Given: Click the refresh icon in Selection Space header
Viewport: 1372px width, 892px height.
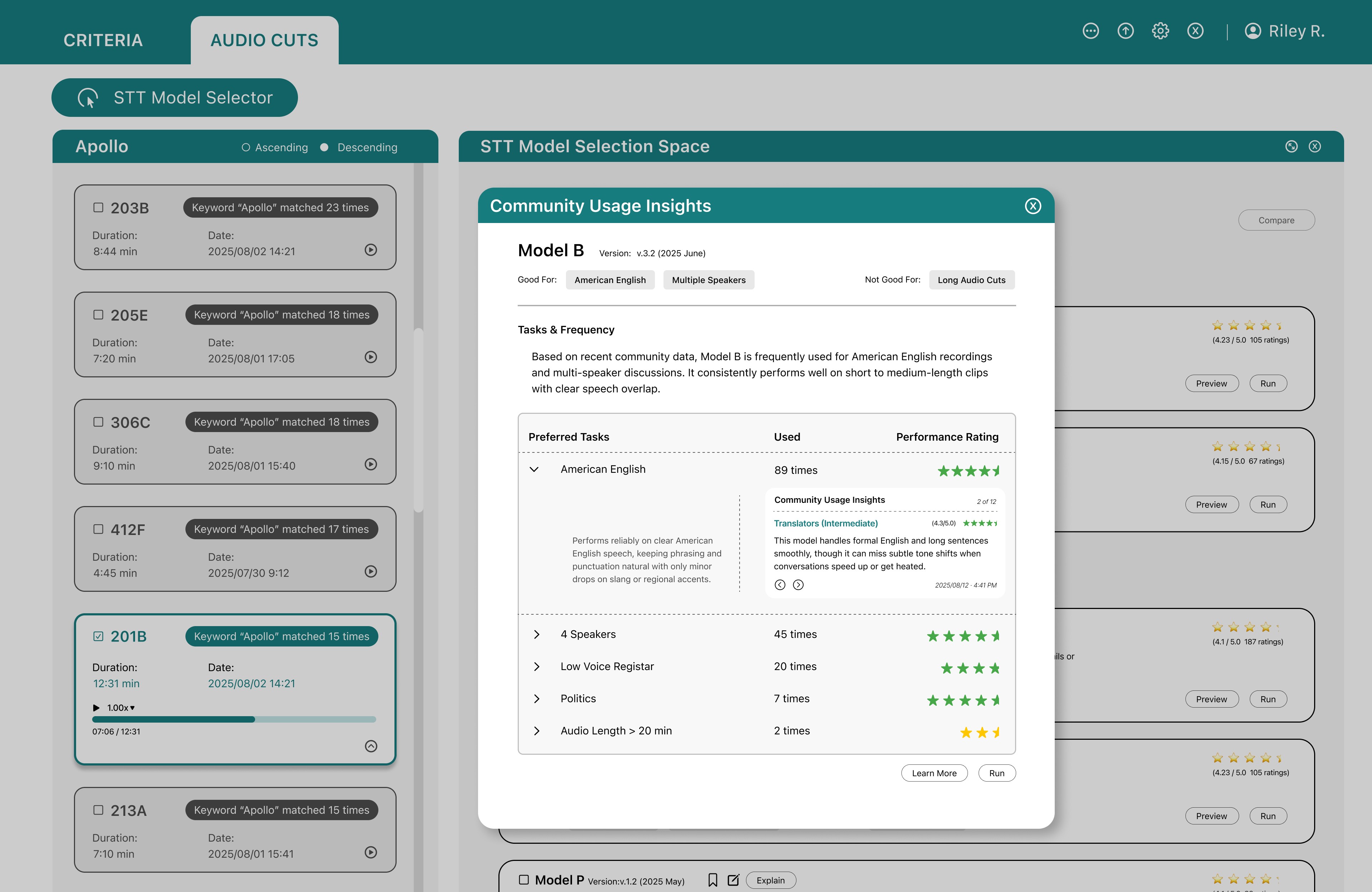Looking at the screenshot, I should [1291, 147].
